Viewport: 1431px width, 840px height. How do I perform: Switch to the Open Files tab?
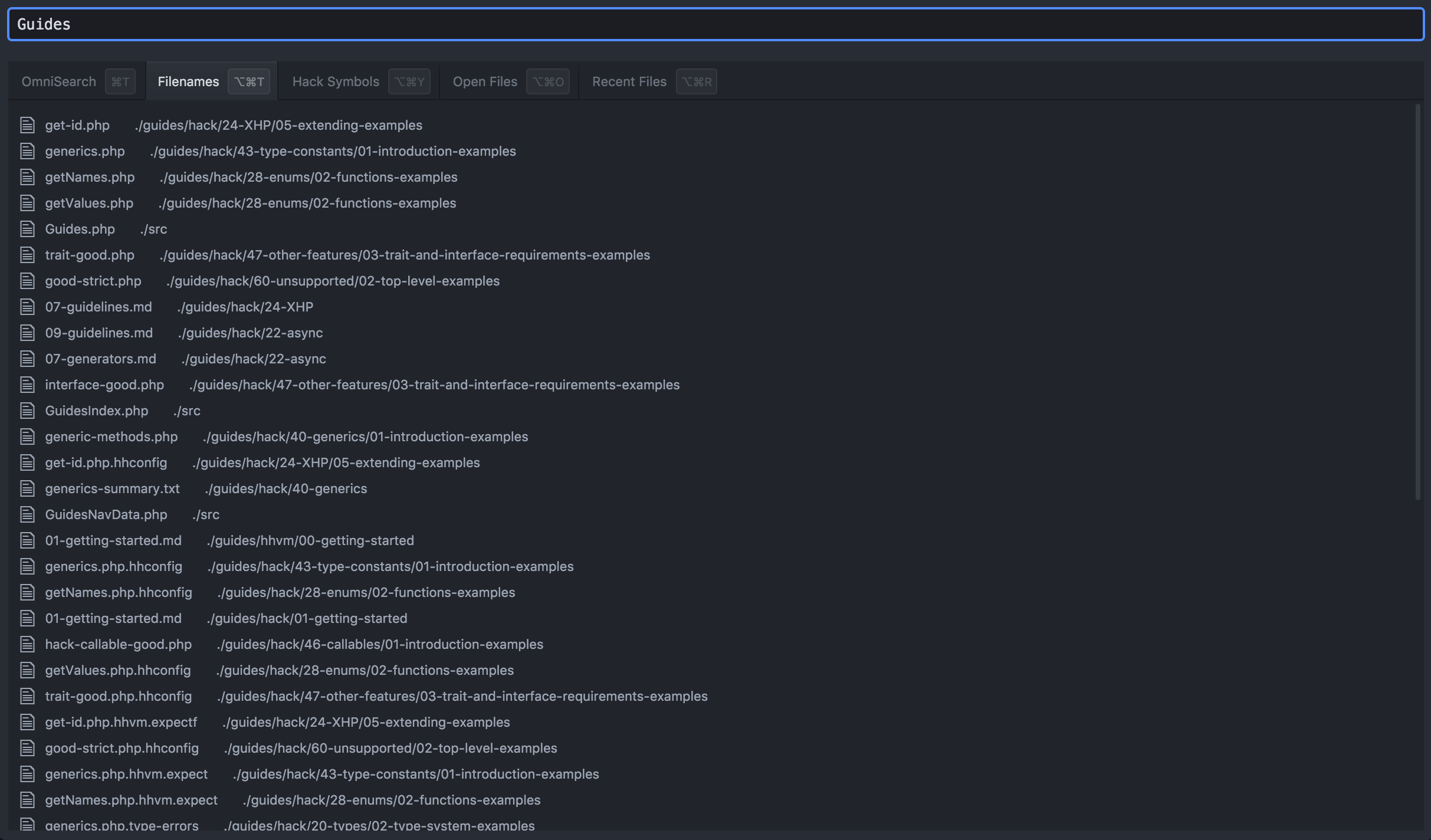510,81
